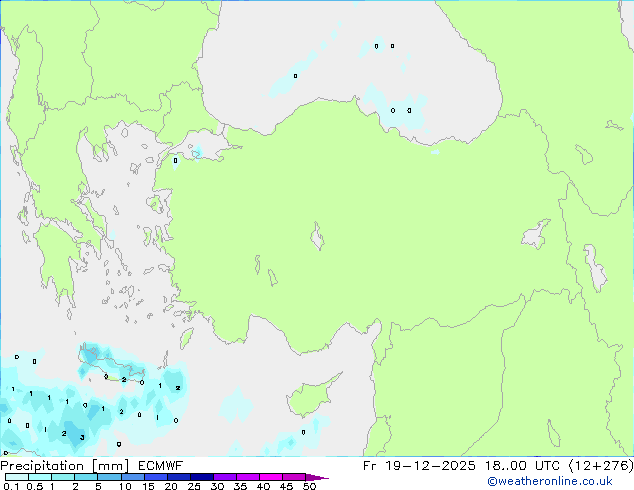Click the (12+276) forecast offset text
This screenshot has width=634, height=490.
(601, 466)
